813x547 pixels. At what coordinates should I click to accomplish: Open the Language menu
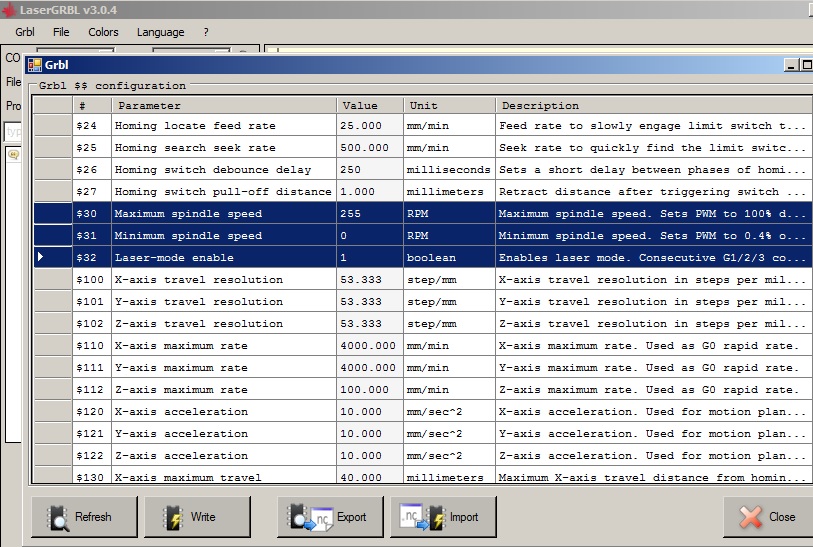click(160, 32)
